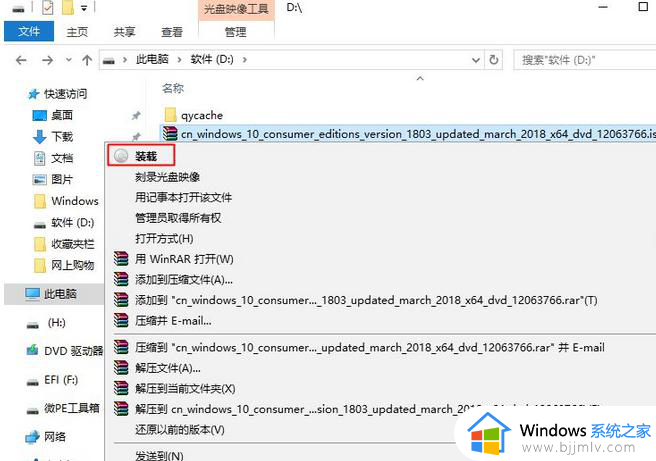This screenshot has width=656, height=461.
Task: Click the Back navigation arrow
Action: (x=21, y=60)
